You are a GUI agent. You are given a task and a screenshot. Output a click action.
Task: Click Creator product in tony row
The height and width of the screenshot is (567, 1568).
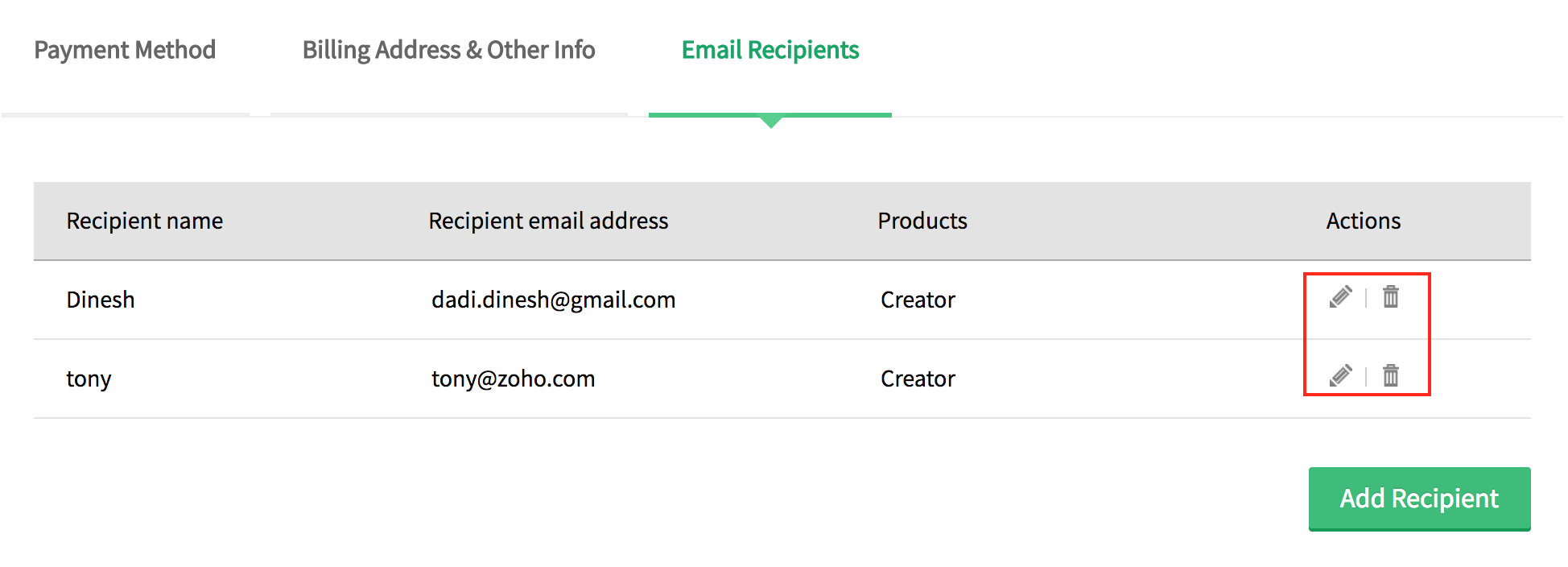[x=918, y=379]
